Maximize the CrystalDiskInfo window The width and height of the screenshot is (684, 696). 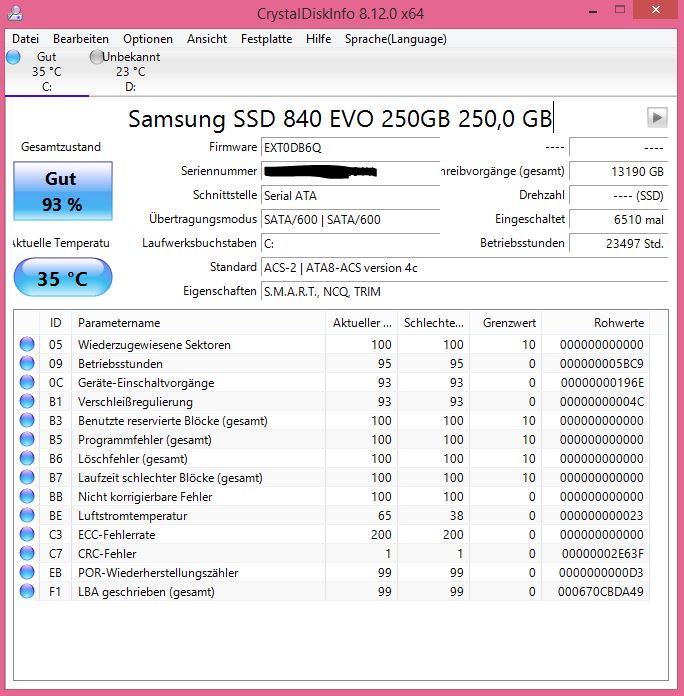pos(620,10)
